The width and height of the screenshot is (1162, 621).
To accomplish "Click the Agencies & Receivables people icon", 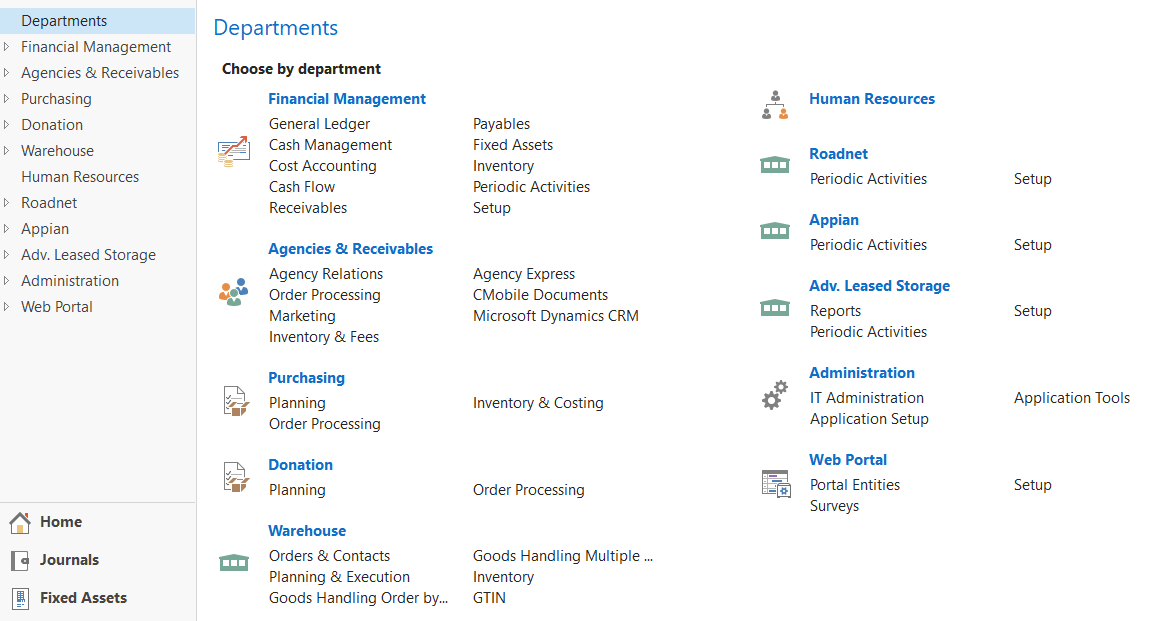I will point(233,291).
